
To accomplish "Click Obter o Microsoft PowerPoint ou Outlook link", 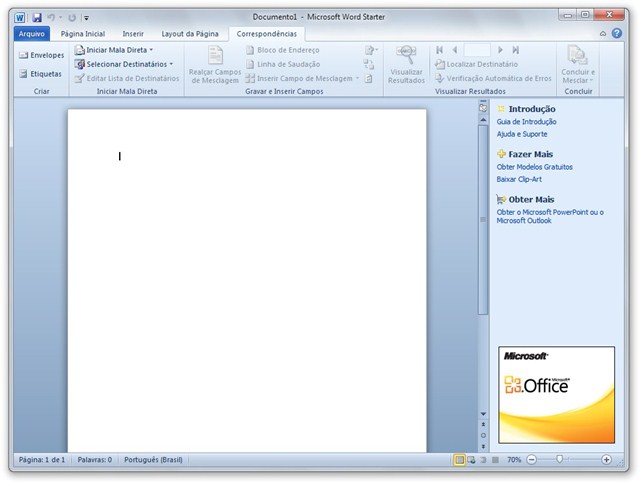I will [x=550, y=216].
